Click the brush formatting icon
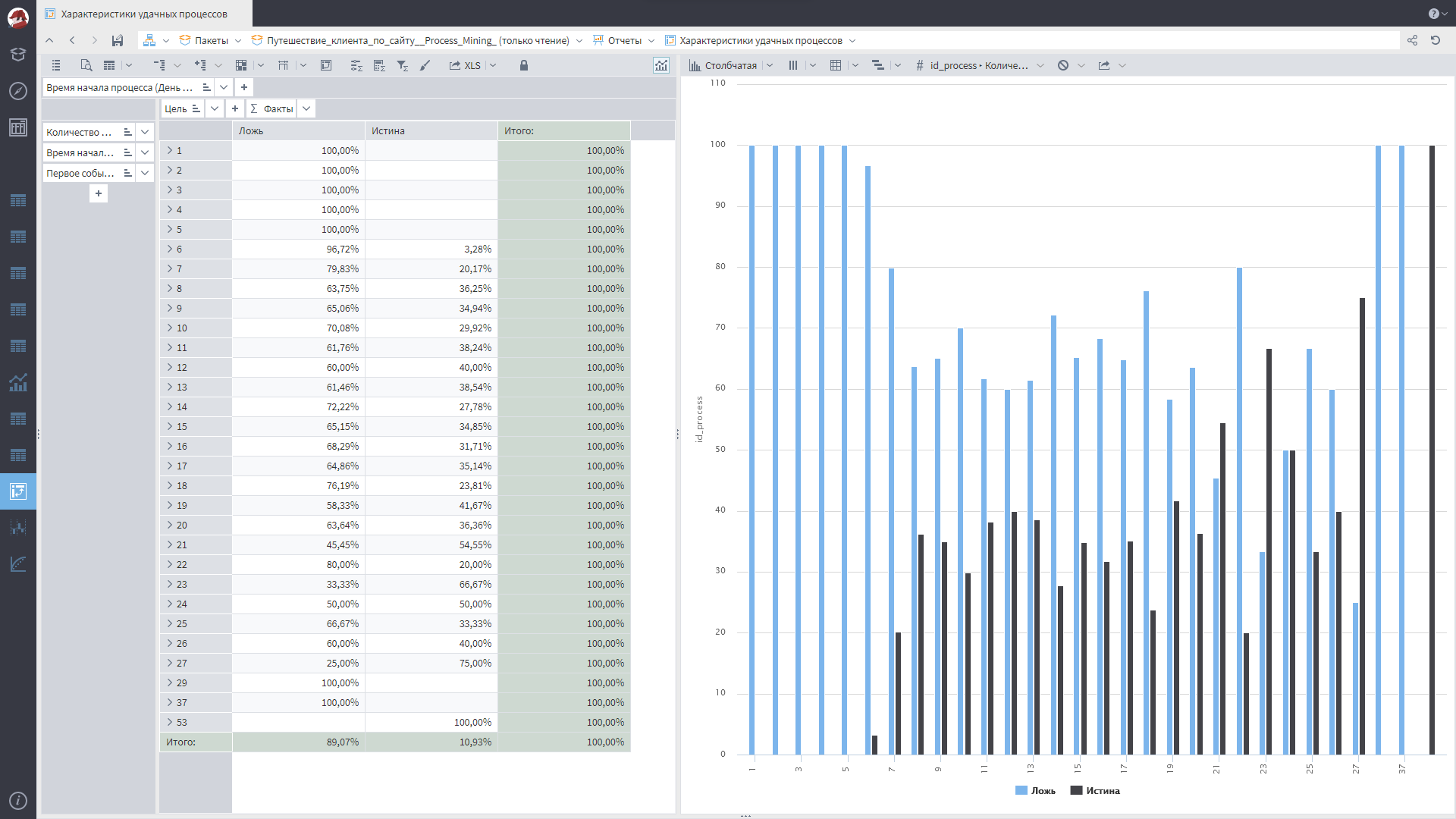 pos(425,65)
